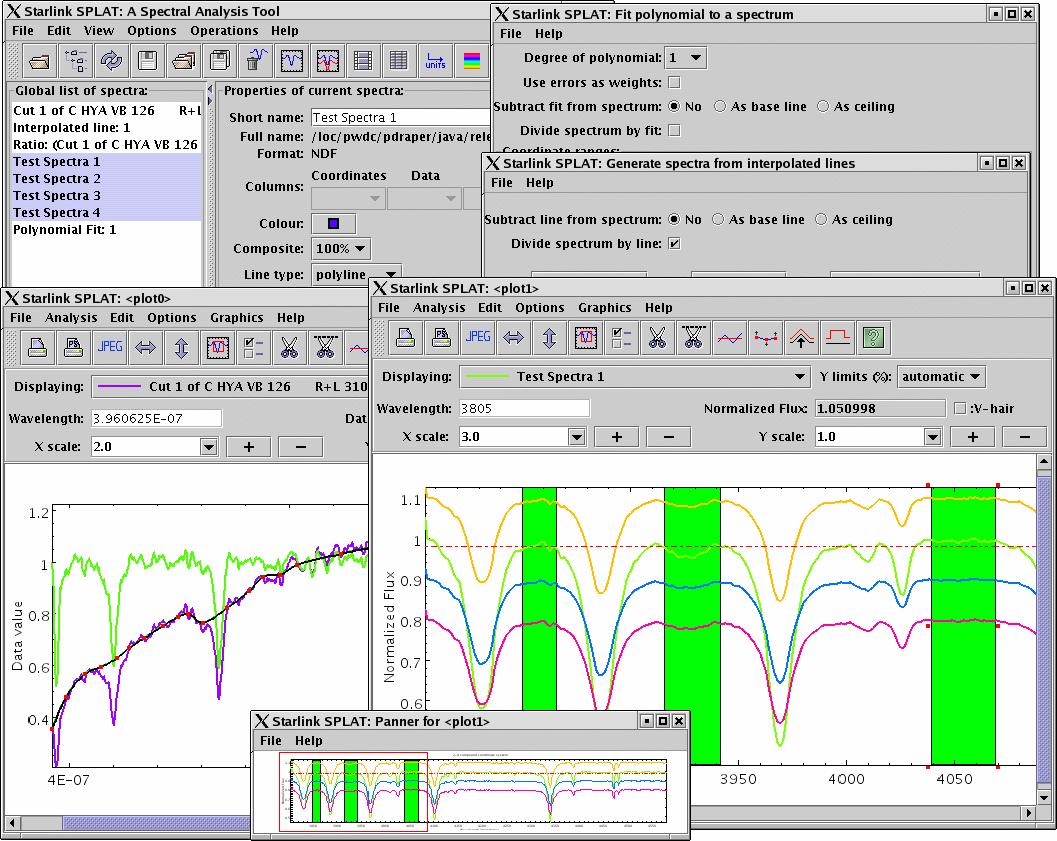1057x841 pixels.
Task: Enable the Use errors as weights checkbox
Action: pos(674,82)
